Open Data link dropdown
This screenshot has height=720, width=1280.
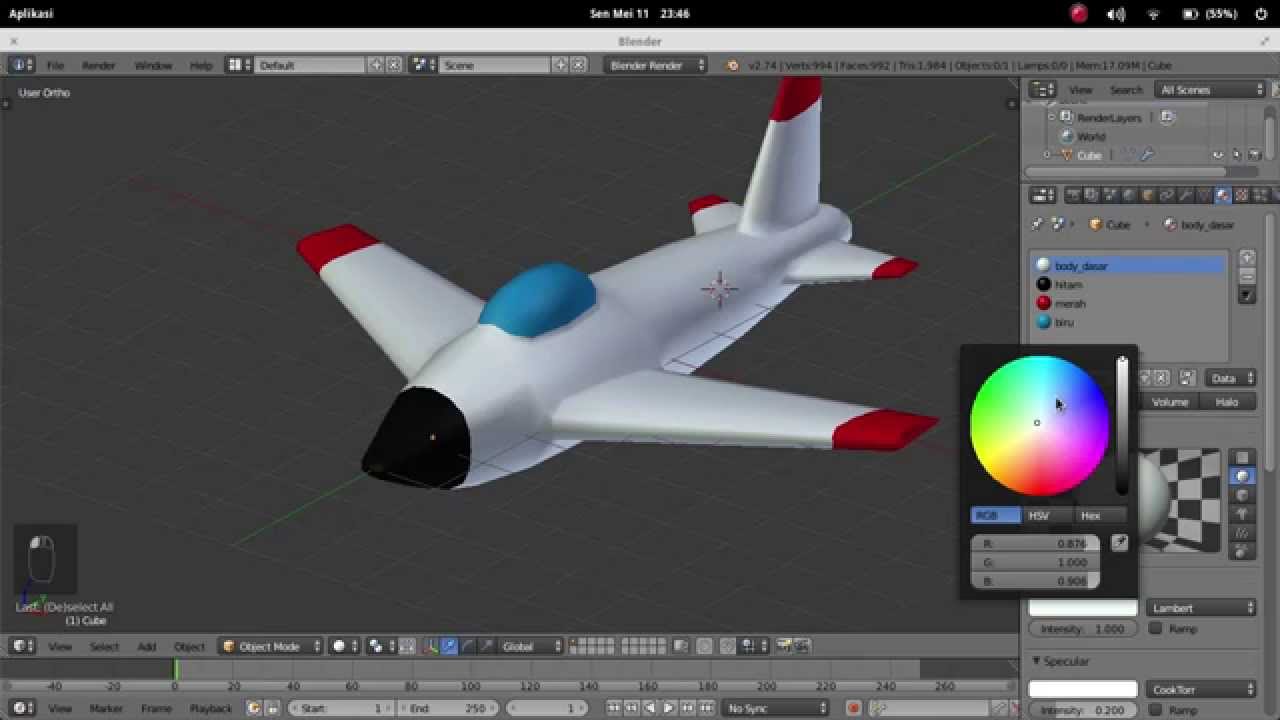(x=1231, y=378)
